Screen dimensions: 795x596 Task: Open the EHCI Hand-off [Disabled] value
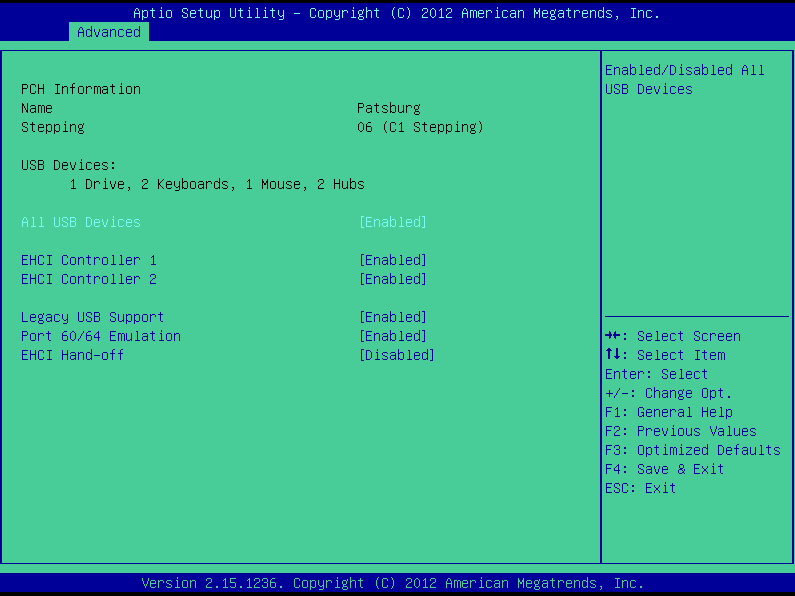(x=396, y=355)
